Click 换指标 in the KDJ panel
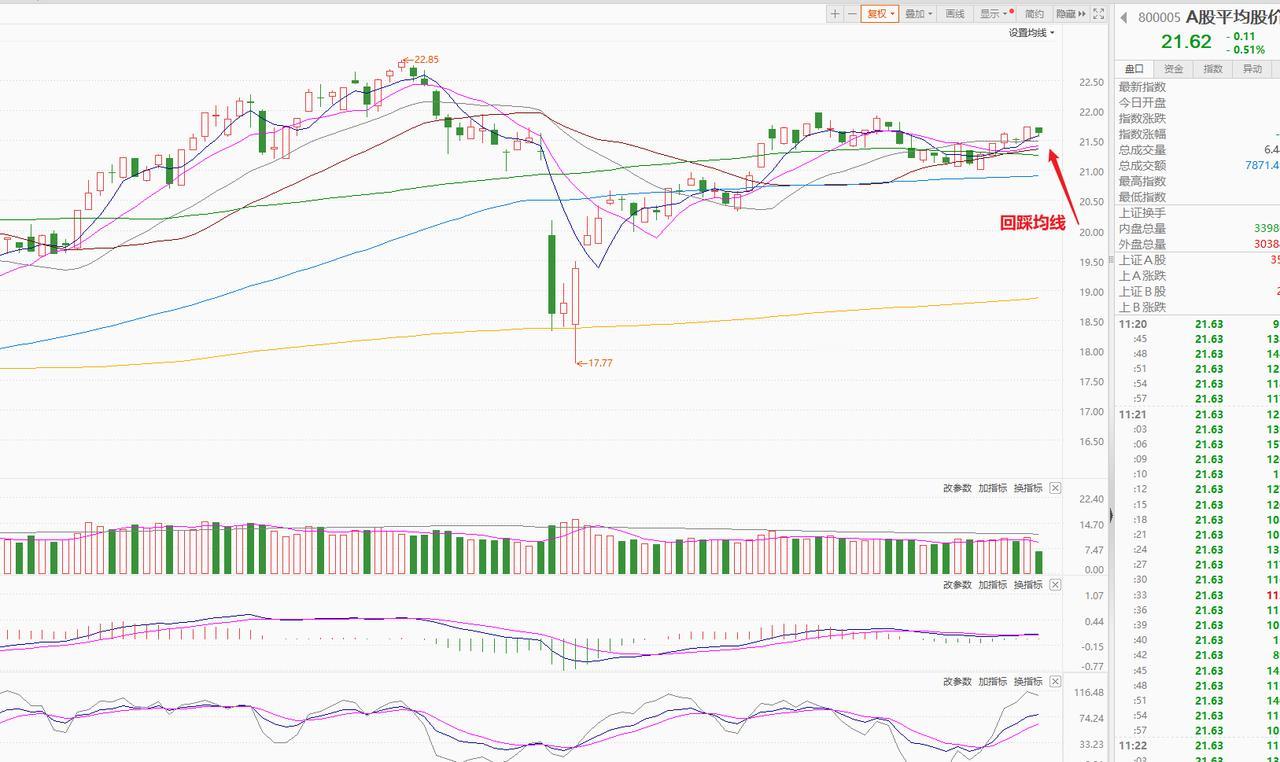The width and height of the screenshot is (1280, 762). coord(1028,682)
